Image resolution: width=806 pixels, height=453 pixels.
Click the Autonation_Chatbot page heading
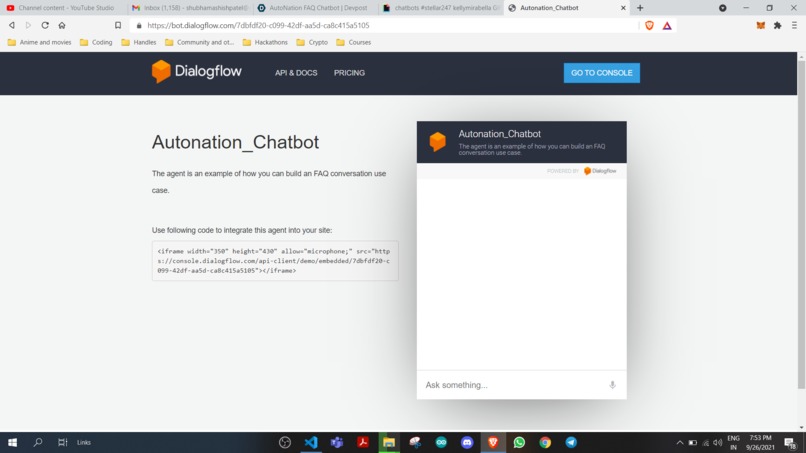(235, 142)
